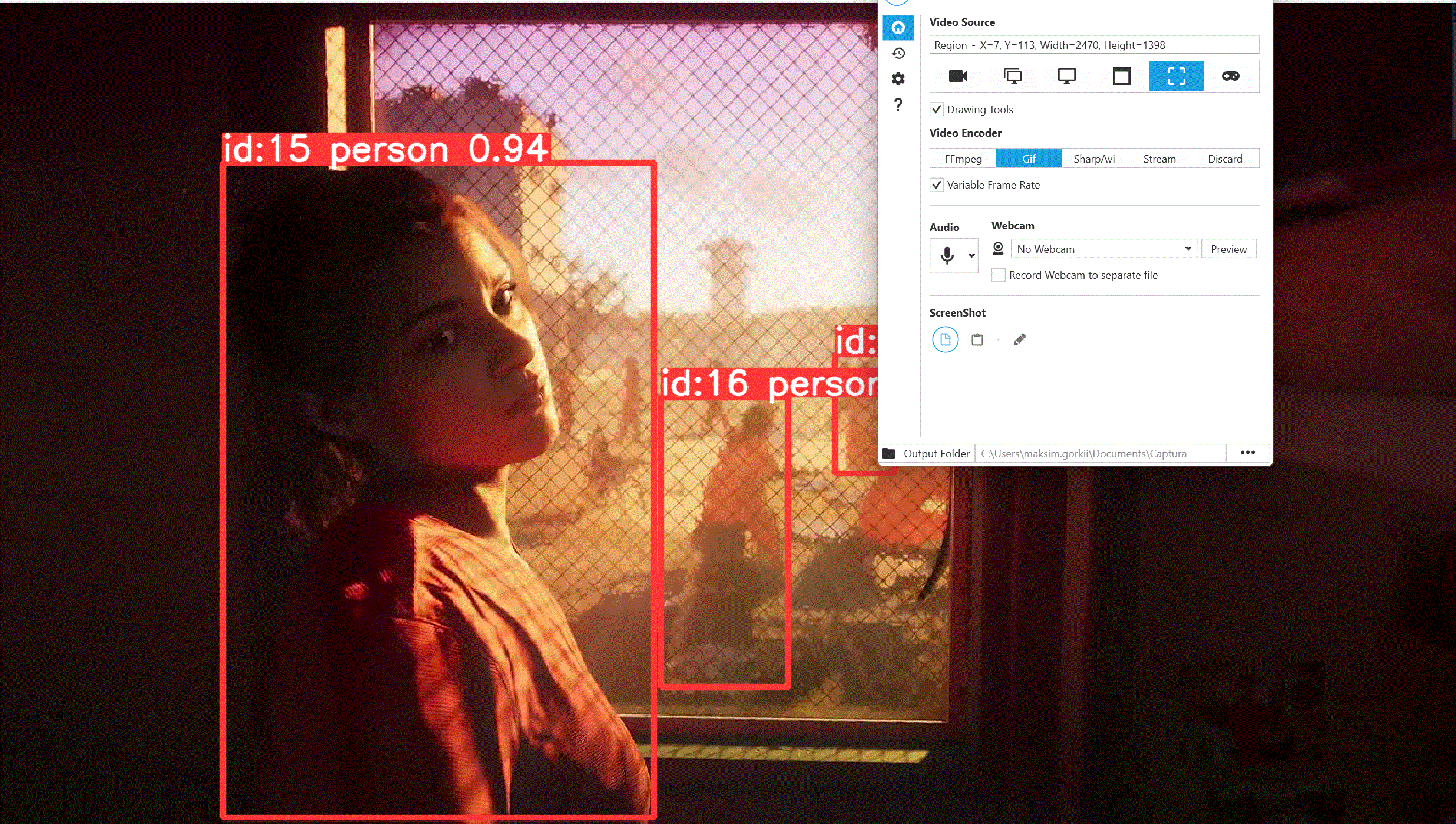This screenshot has width=1456, height=824.
Task: Choose screenshot to clipboard icon
Action: click(977, 340)
